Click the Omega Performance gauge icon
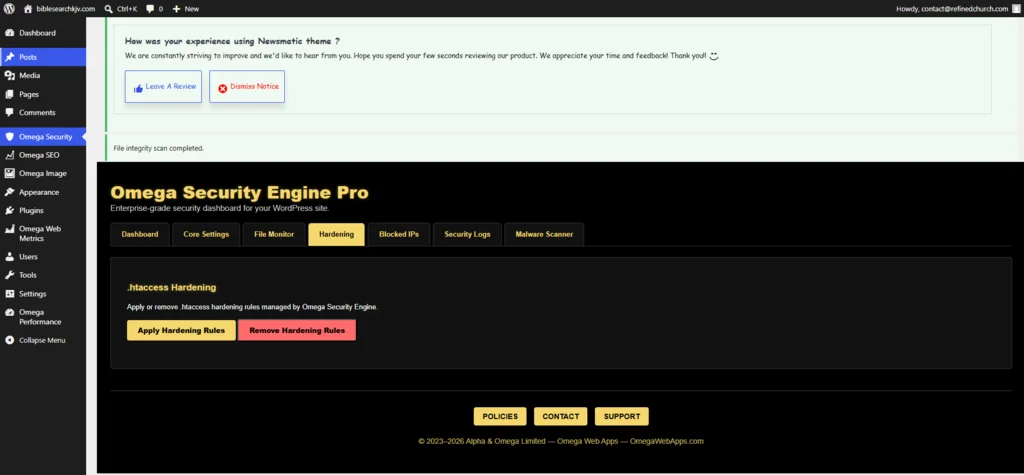 click(9, 312)
